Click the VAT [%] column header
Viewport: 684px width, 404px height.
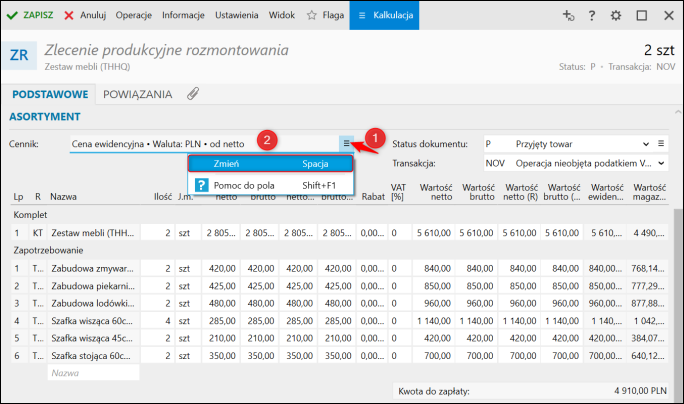pyautogui.click(x=398, y=192)
